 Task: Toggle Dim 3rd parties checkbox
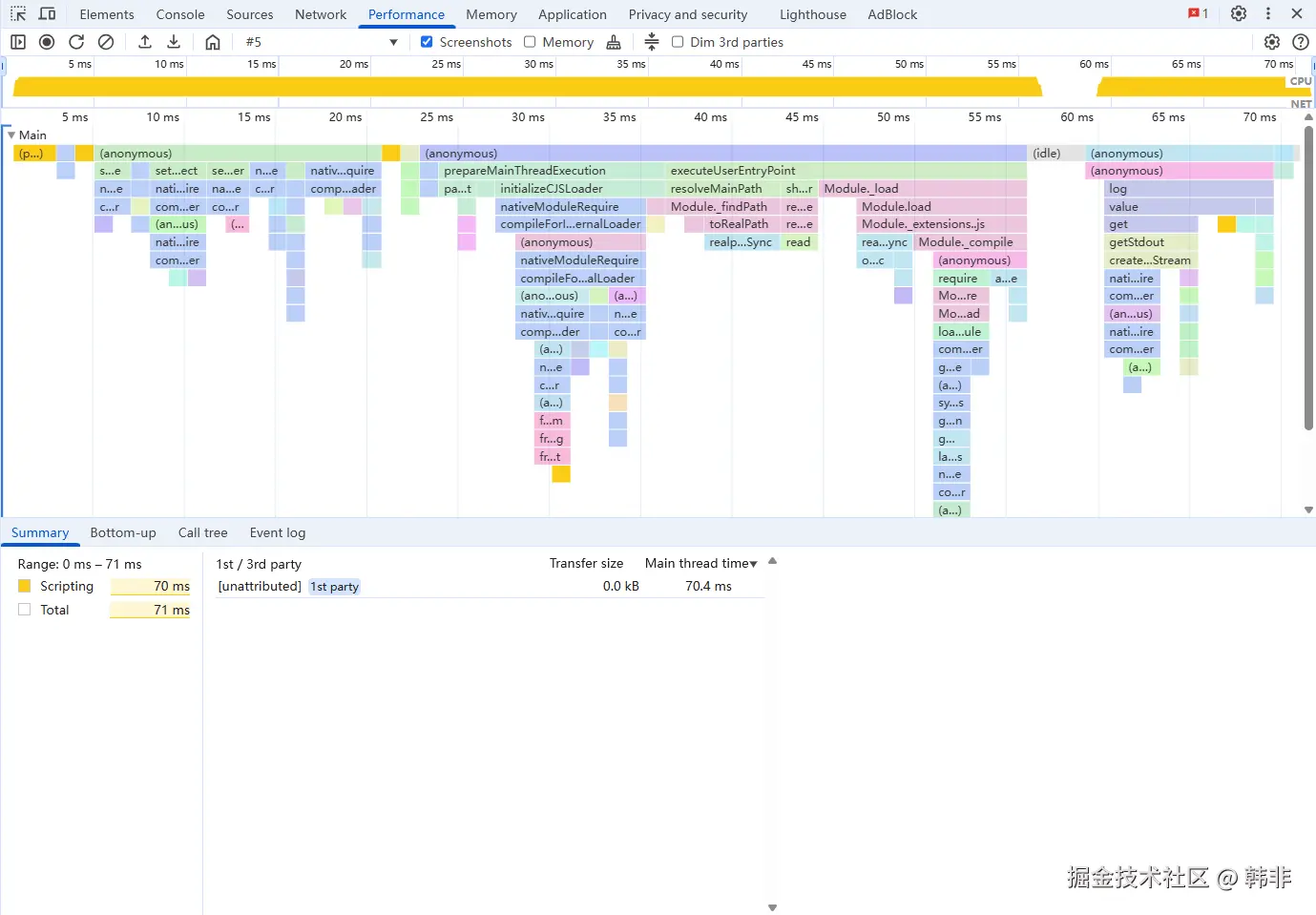(678, 42)
